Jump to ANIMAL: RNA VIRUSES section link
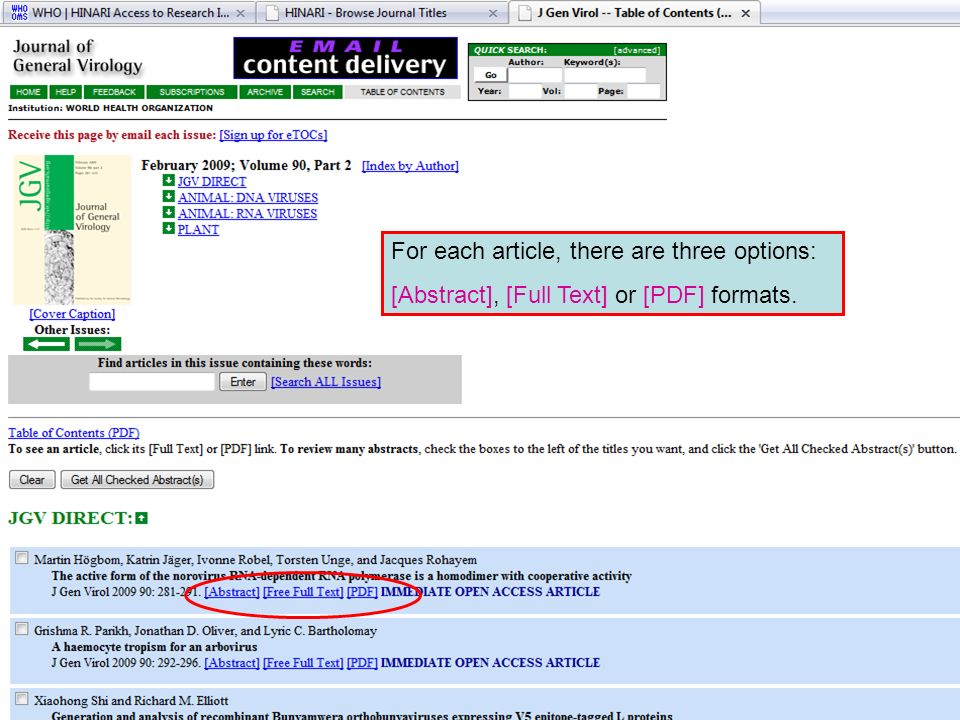 click(x=247, y=214)
